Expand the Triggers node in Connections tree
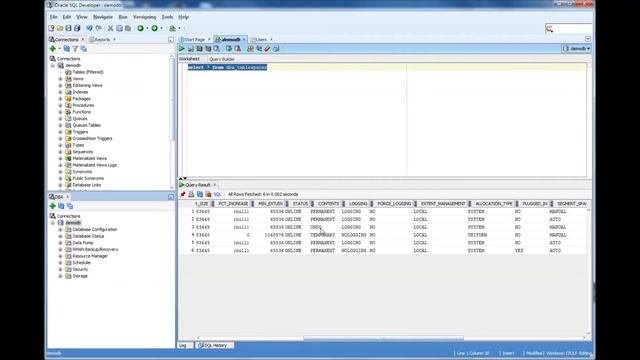Viewport: 640px width, 360px height. click(60, 132)
